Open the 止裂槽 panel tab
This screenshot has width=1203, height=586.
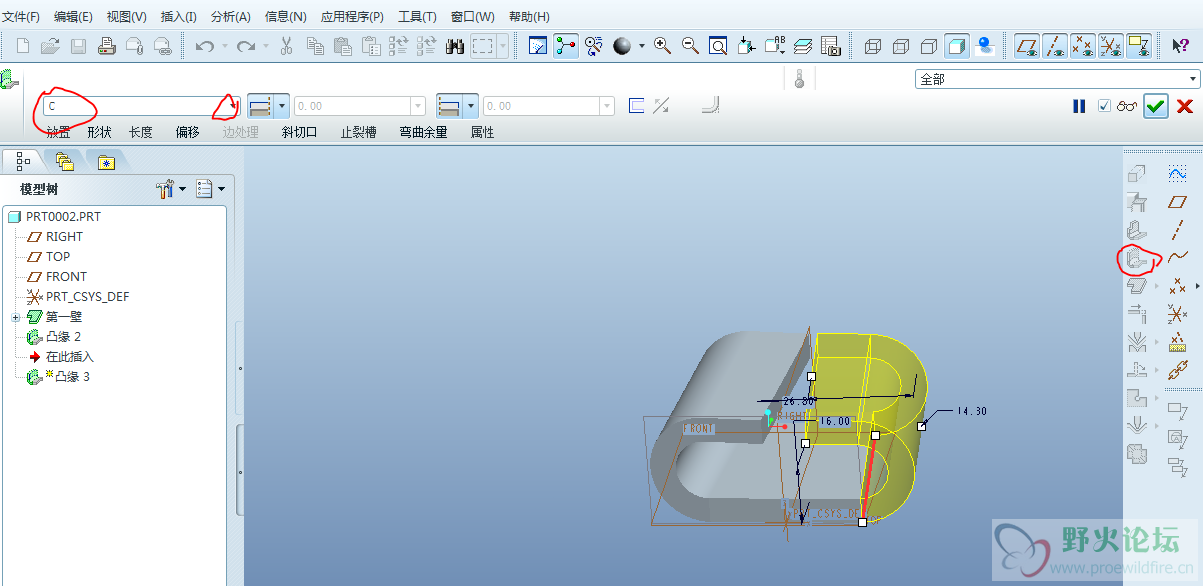coord(358,132)
